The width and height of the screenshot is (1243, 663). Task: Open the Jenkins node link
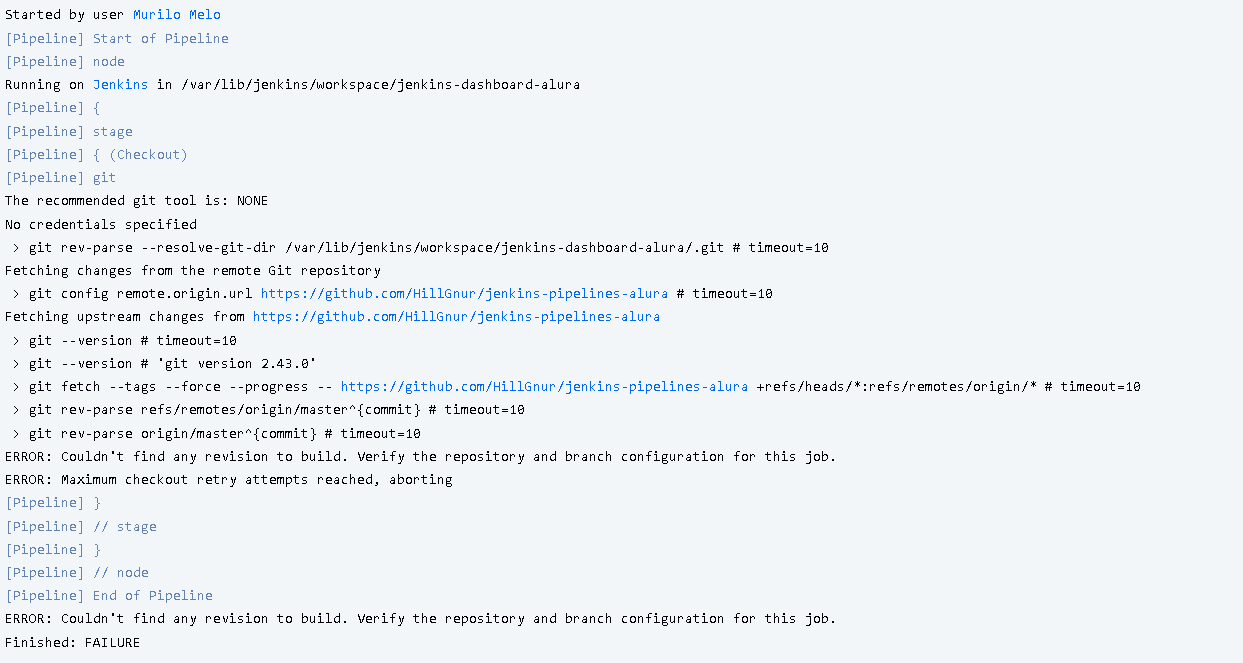tap(121, 85)
